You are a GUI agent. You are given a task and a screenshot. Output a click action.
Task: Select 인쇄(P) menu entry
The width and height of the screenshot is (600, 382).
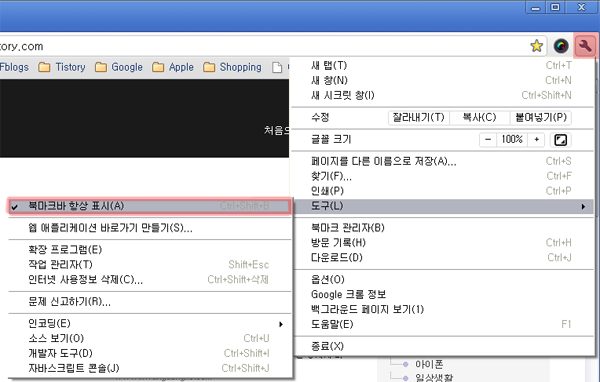point(443,191)
